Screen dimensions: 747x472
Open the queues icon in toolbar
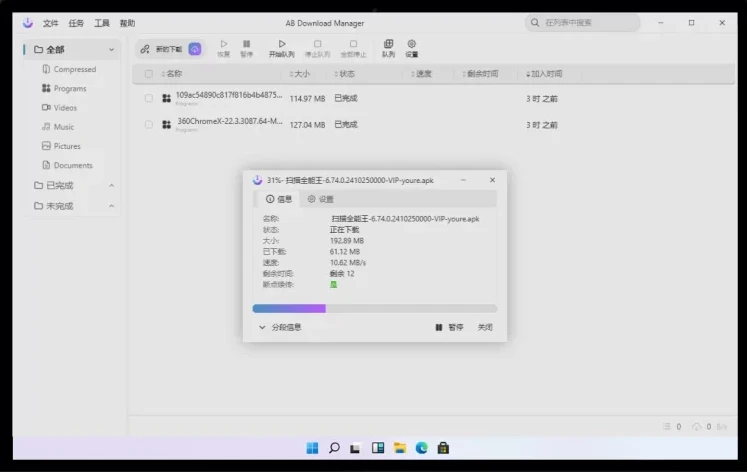[x=388, y=43]
